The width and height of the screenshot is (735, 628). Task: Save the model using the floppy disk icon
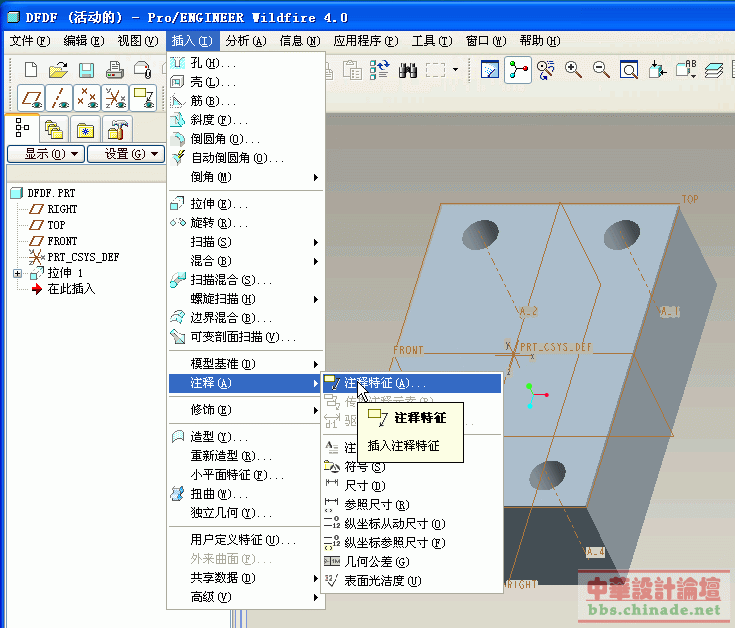[x=86, y=70]
